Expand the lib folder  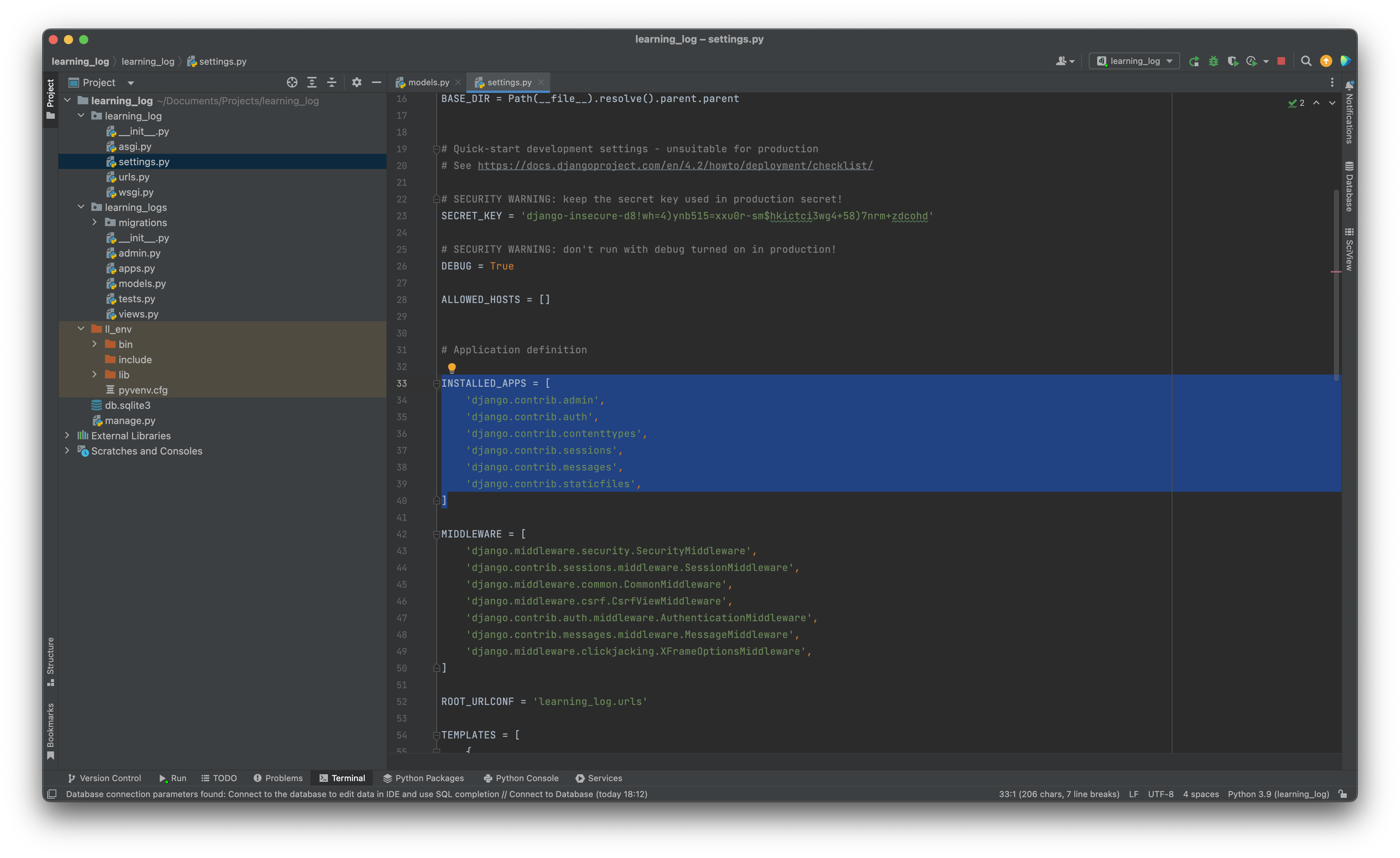[x=95, y=374]
